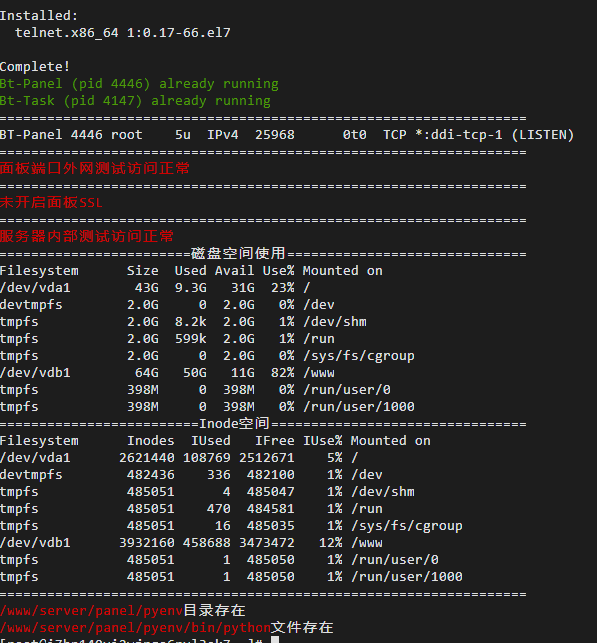Click the 2621440 inode count value

(x=147, y=458)
